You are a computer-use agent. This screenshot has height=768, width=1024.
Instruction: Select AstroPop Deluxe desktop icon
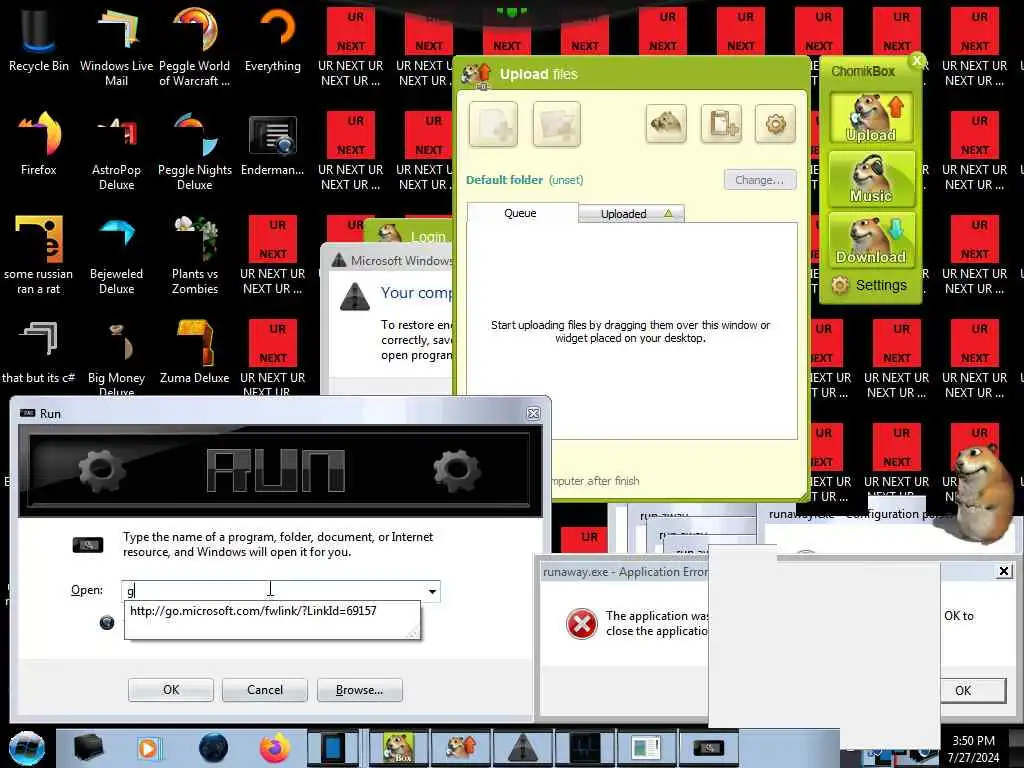(x=116, y=150)
